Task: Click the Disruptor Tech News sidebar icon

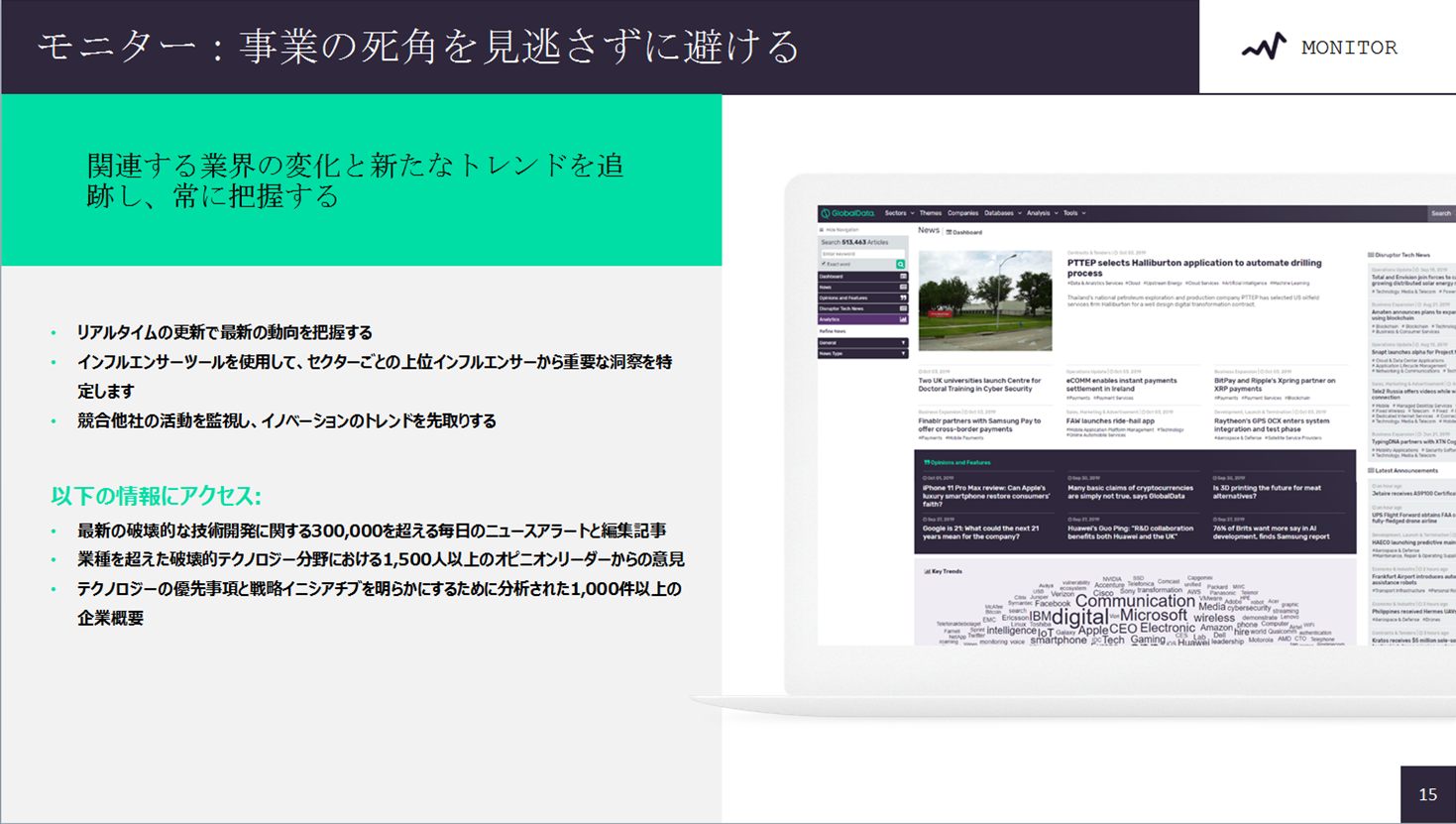Action: click(902, 308)
